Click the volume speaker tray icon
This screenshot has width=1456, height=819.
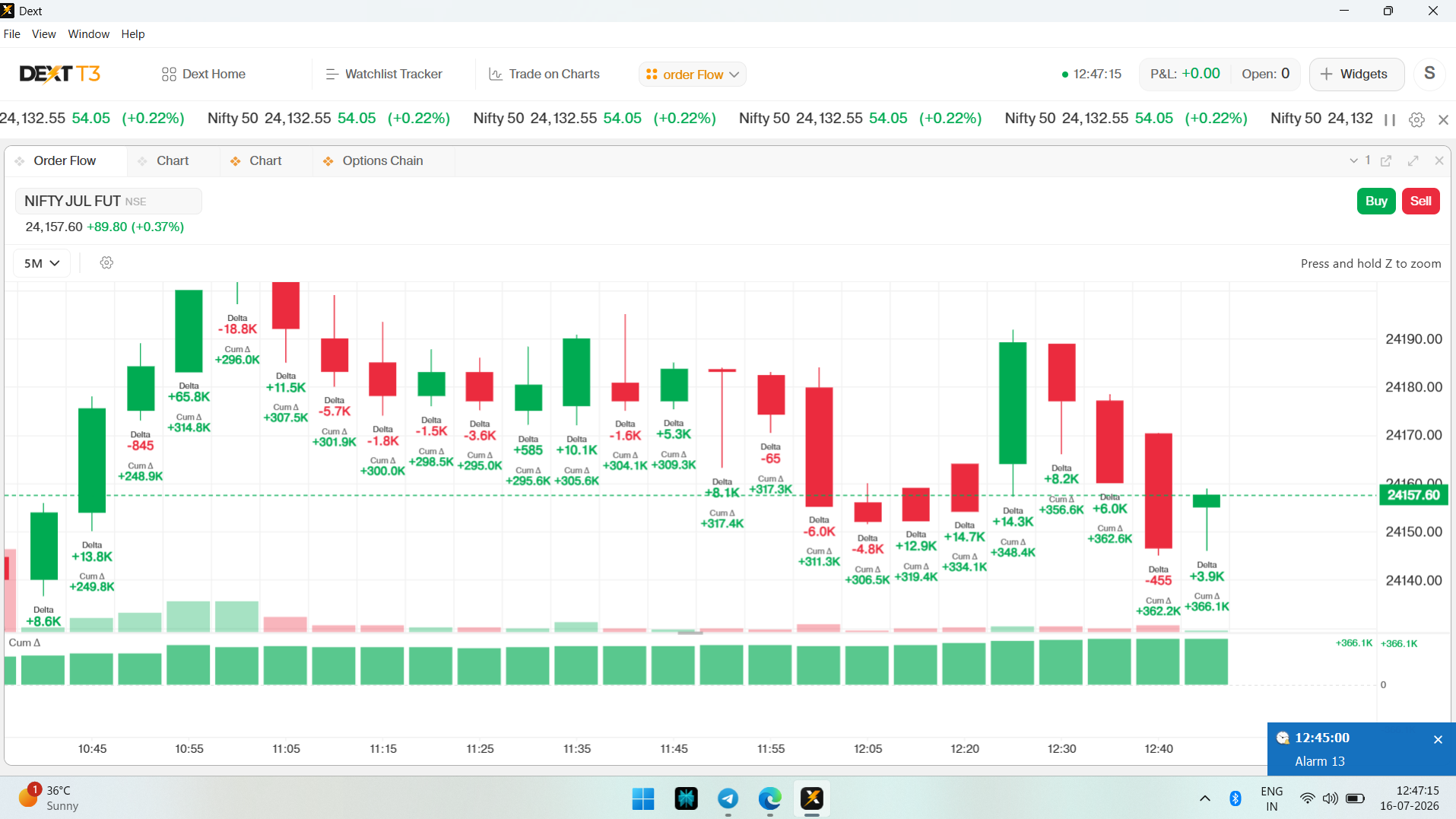[1330, 798]
